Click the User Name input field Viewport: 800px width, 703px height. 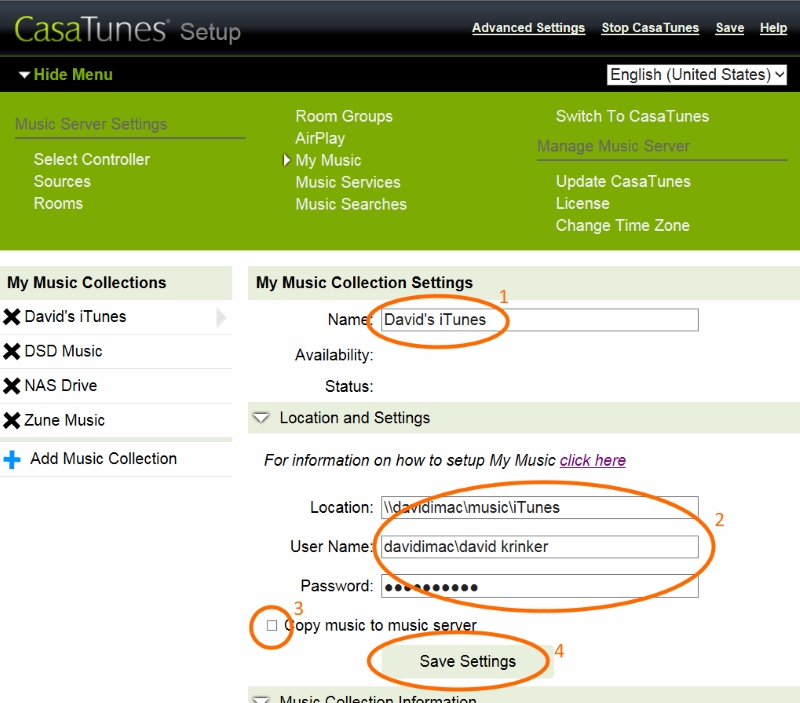click(540, 547)
